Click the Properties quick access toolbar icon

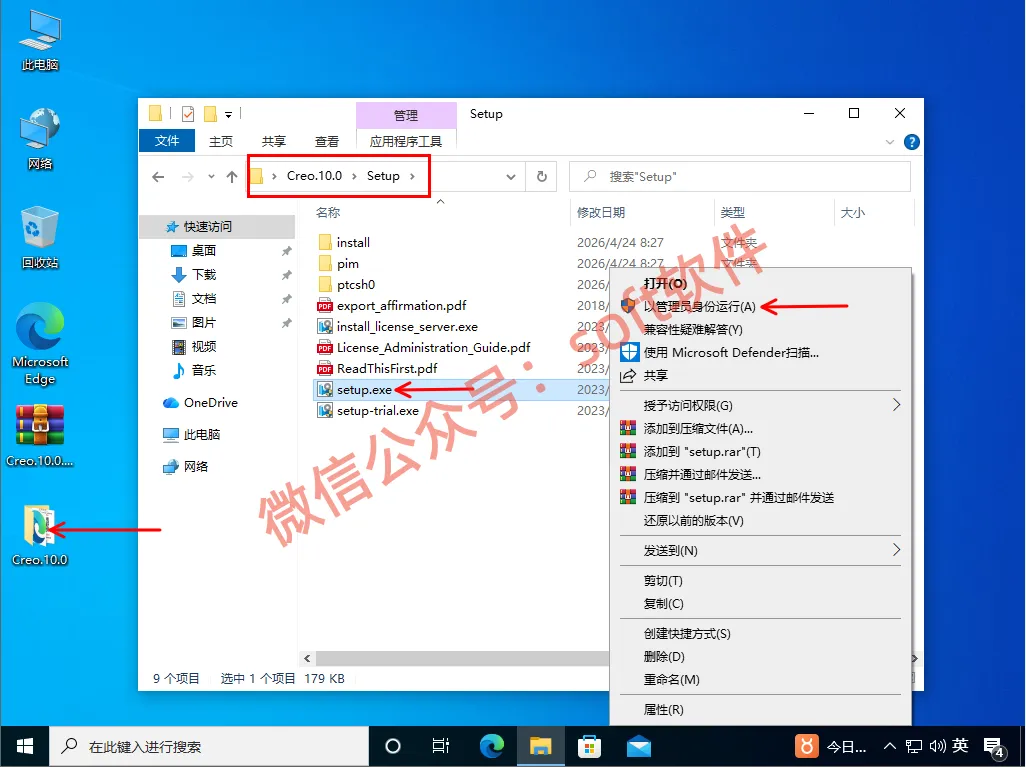[188, 114]
